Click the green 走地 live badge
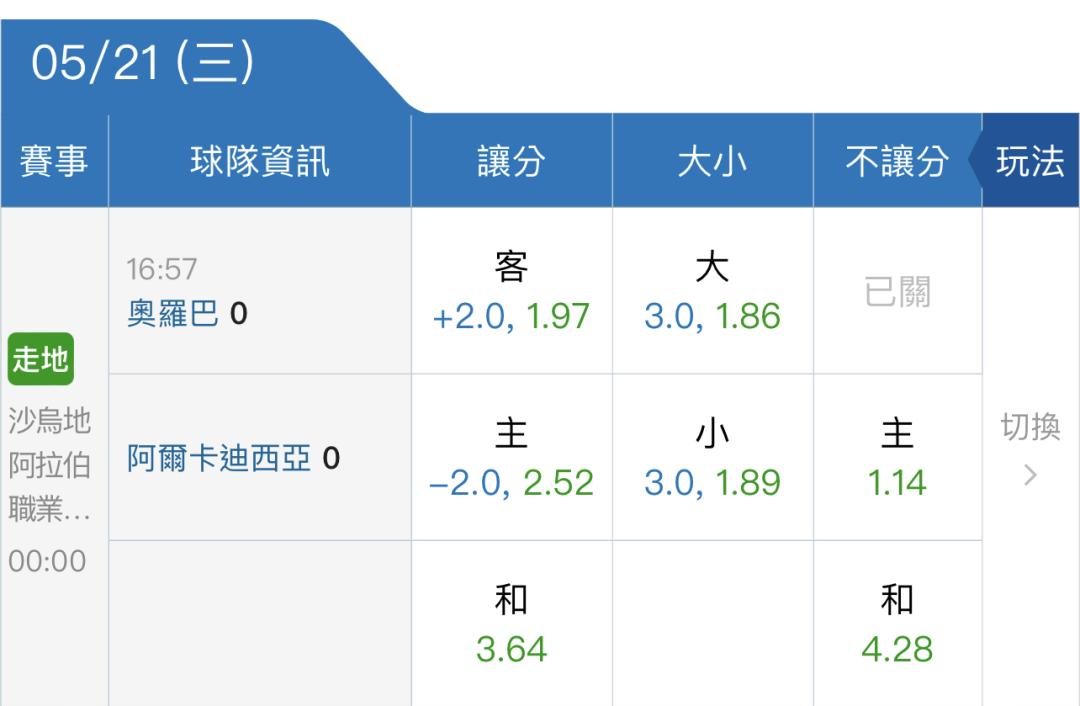This screenshot has height=706, width=1080. (x=41, y=360)
